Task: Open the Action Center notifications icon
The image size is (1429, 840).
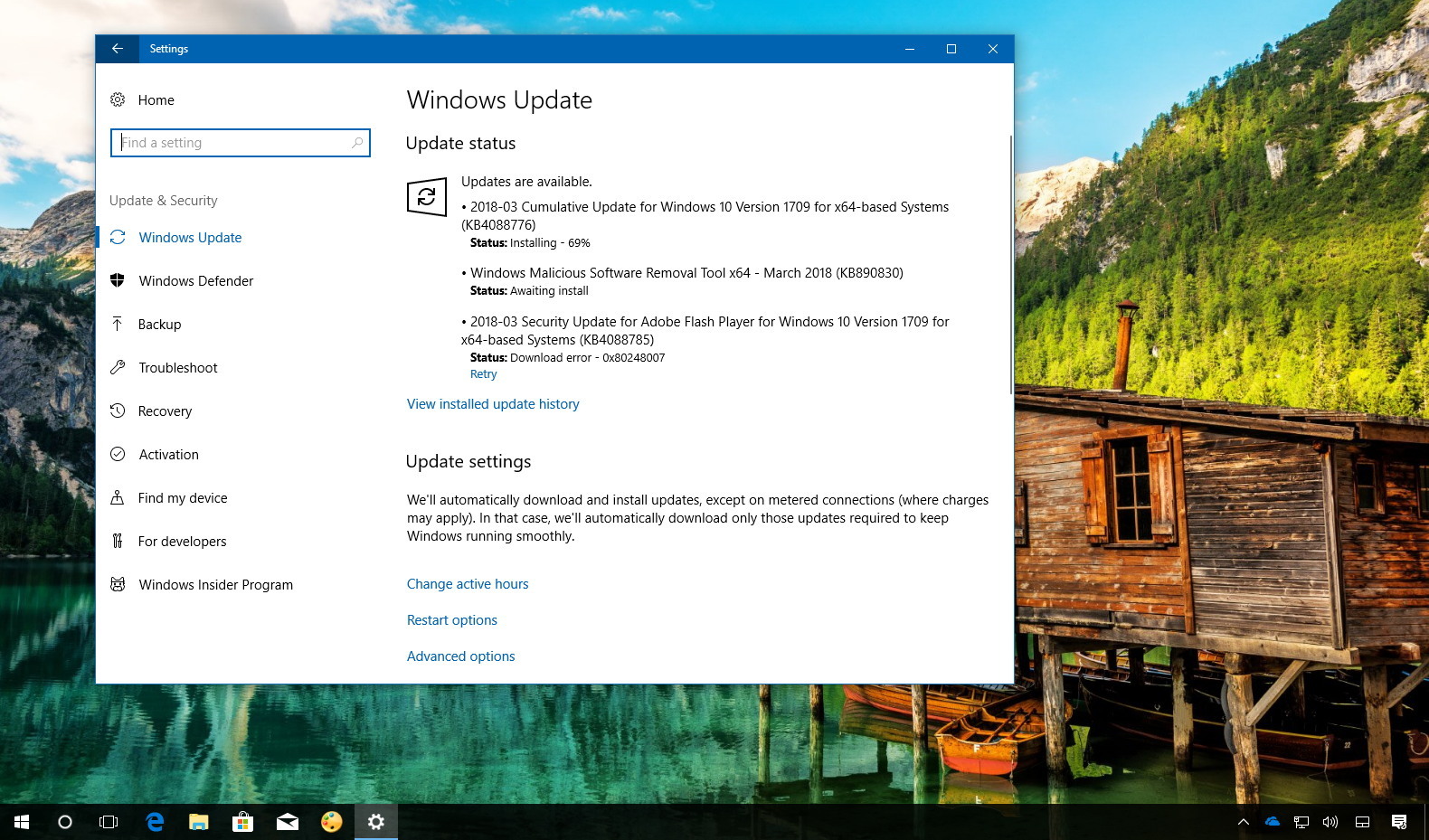Action: point(1399,822)
